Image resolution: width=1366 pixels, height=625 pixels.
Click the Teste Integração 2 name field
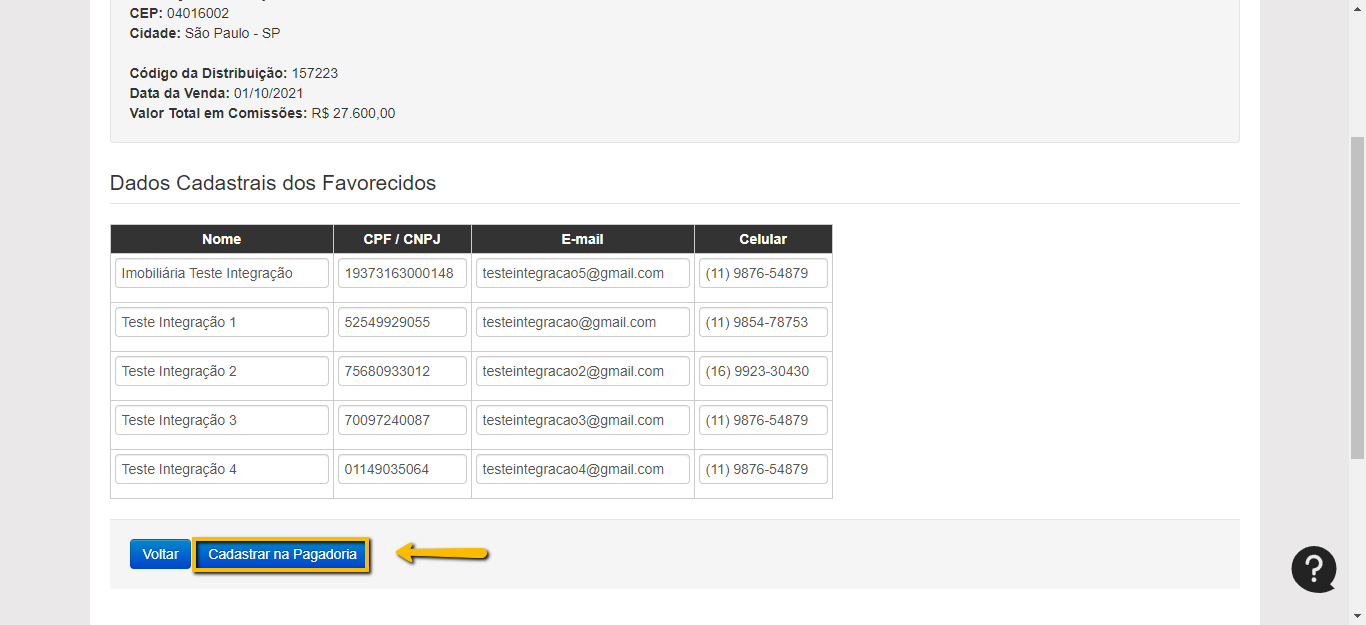221,371
